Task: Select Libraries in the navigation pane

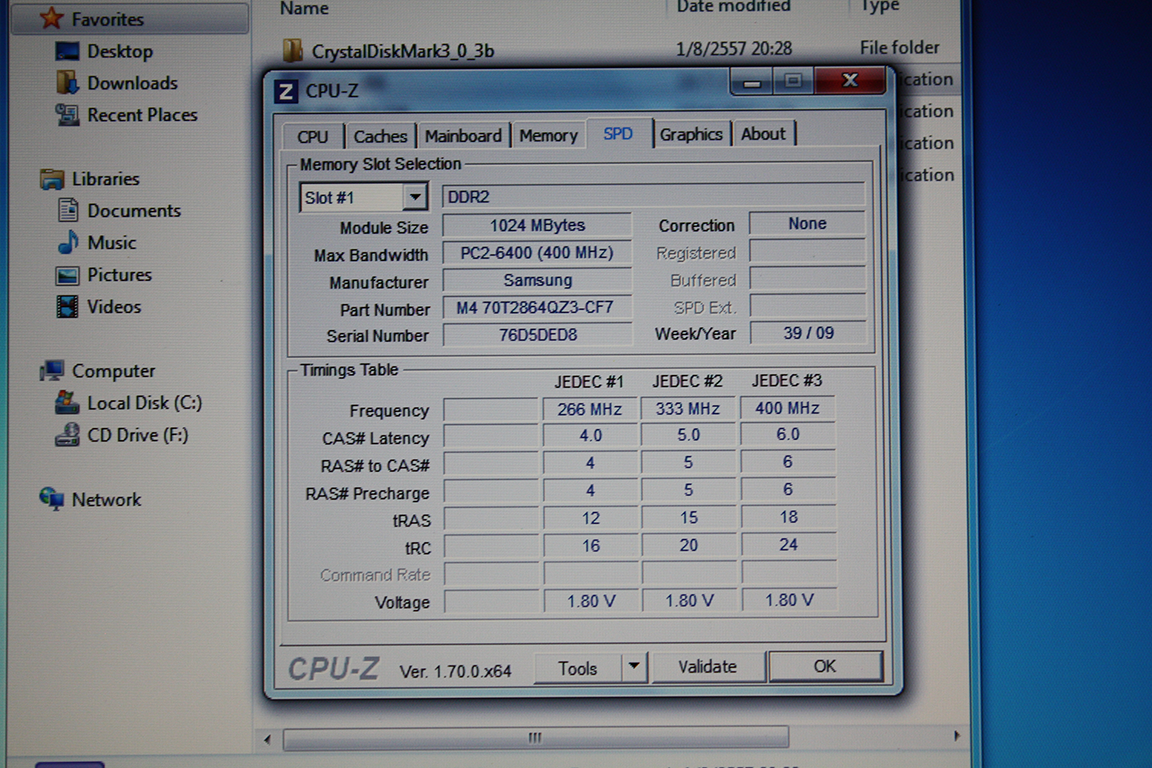Action: coord(106,179)
